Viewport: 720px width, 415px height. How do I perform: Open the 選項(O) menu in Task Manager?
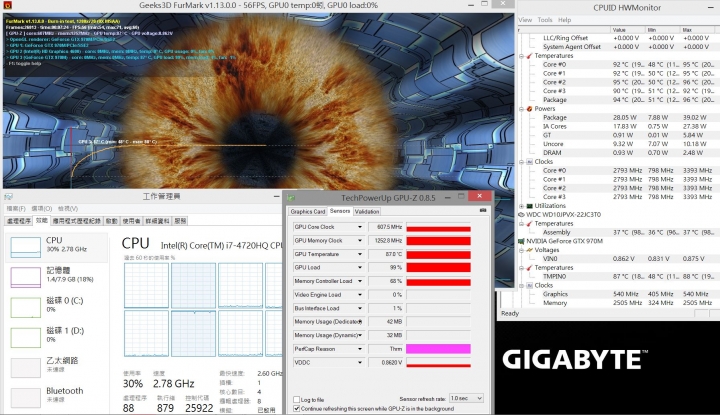42,209
